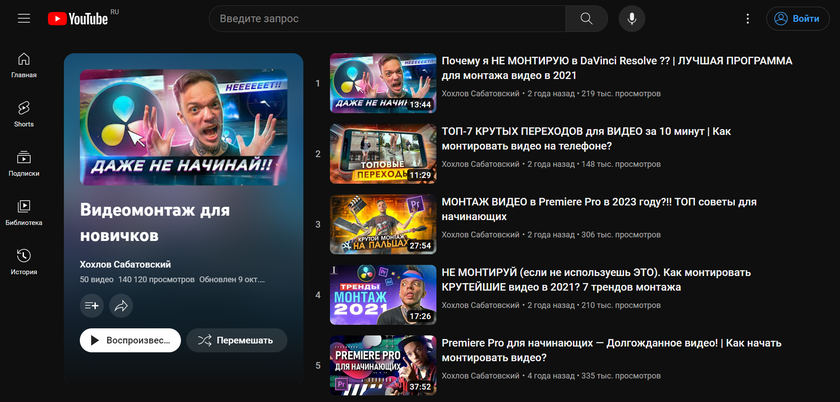This screenshot has height=402, width=840.
Task: Open the large playlist cover thumbnail
Action: click(184, 128)
